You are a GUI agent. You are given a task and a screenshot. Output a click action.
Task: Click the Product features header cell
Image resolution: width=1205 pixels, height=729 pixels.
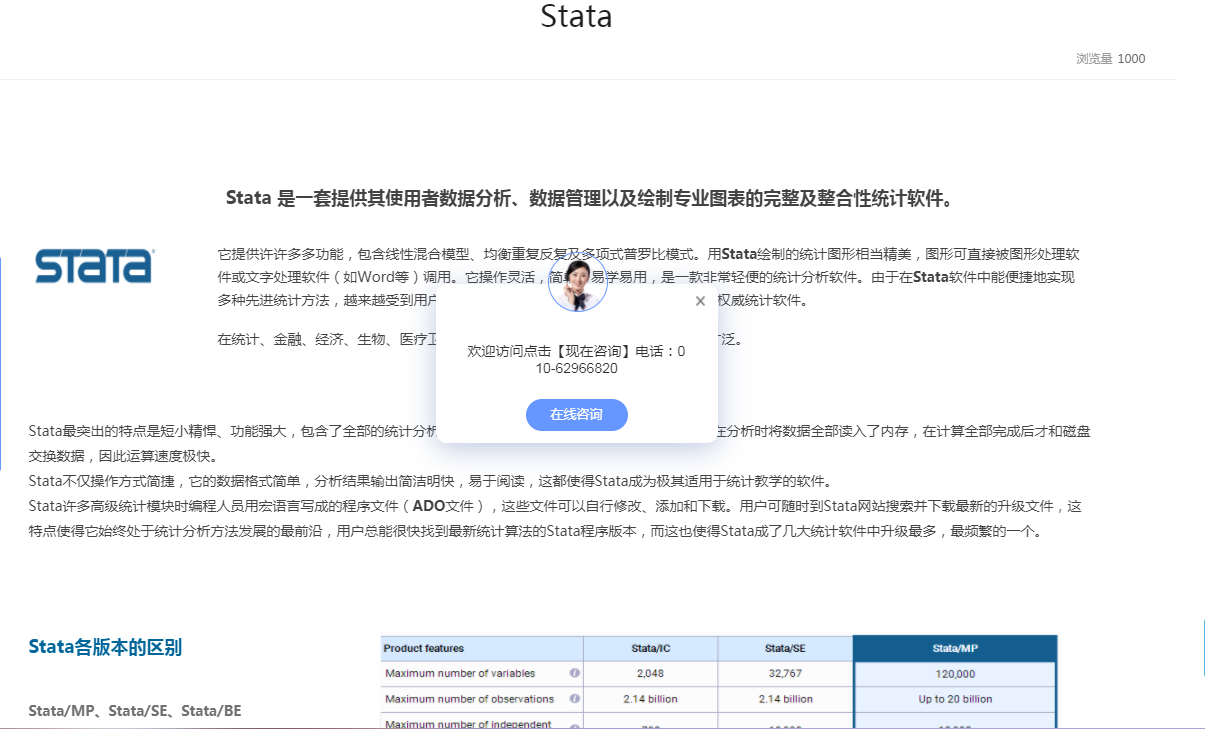pyautogui.click(x=482, y=648)
